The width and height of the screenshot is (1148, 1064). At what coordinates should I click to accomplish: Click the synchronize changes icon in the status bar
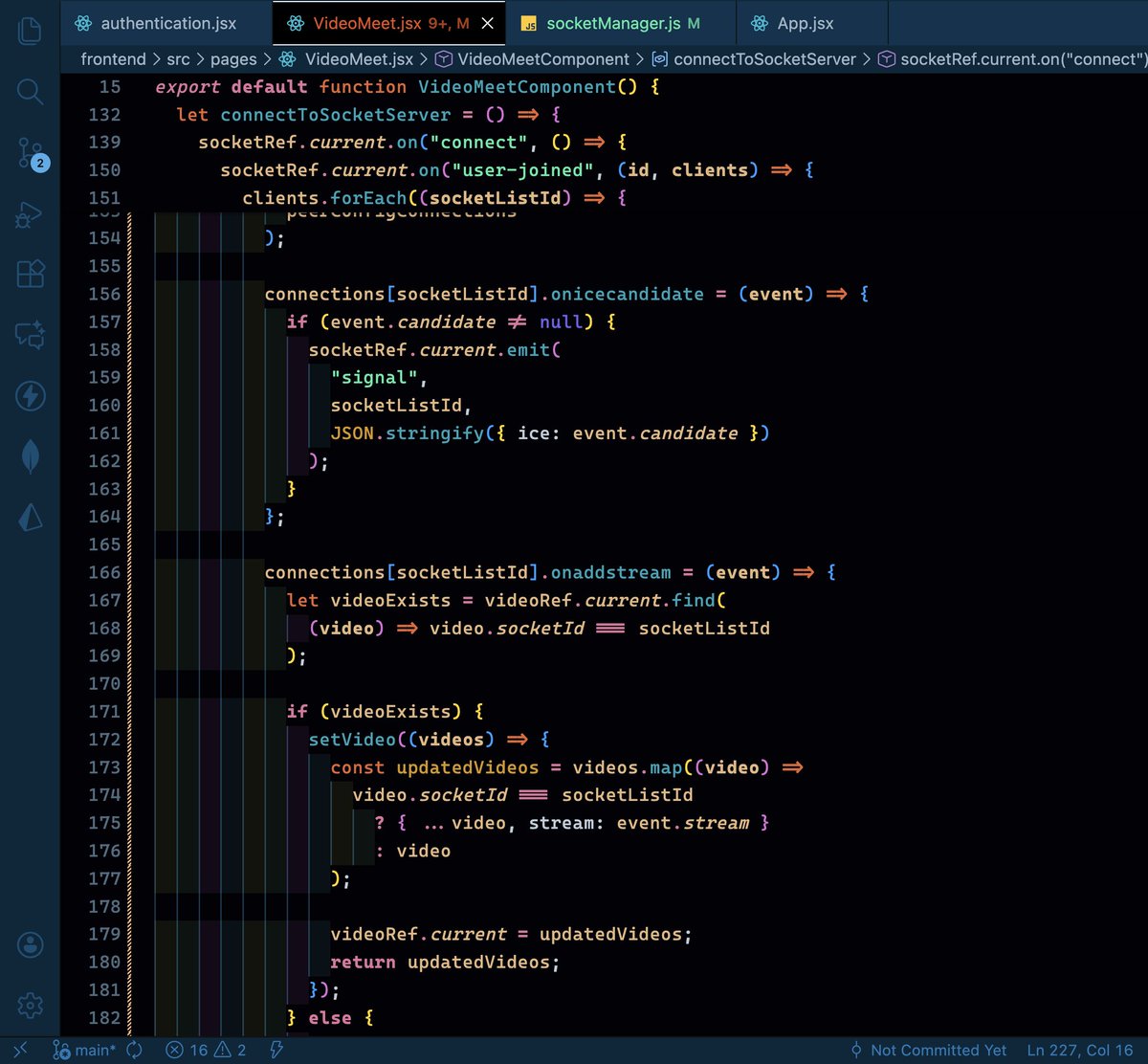[x=134, y=1050]
